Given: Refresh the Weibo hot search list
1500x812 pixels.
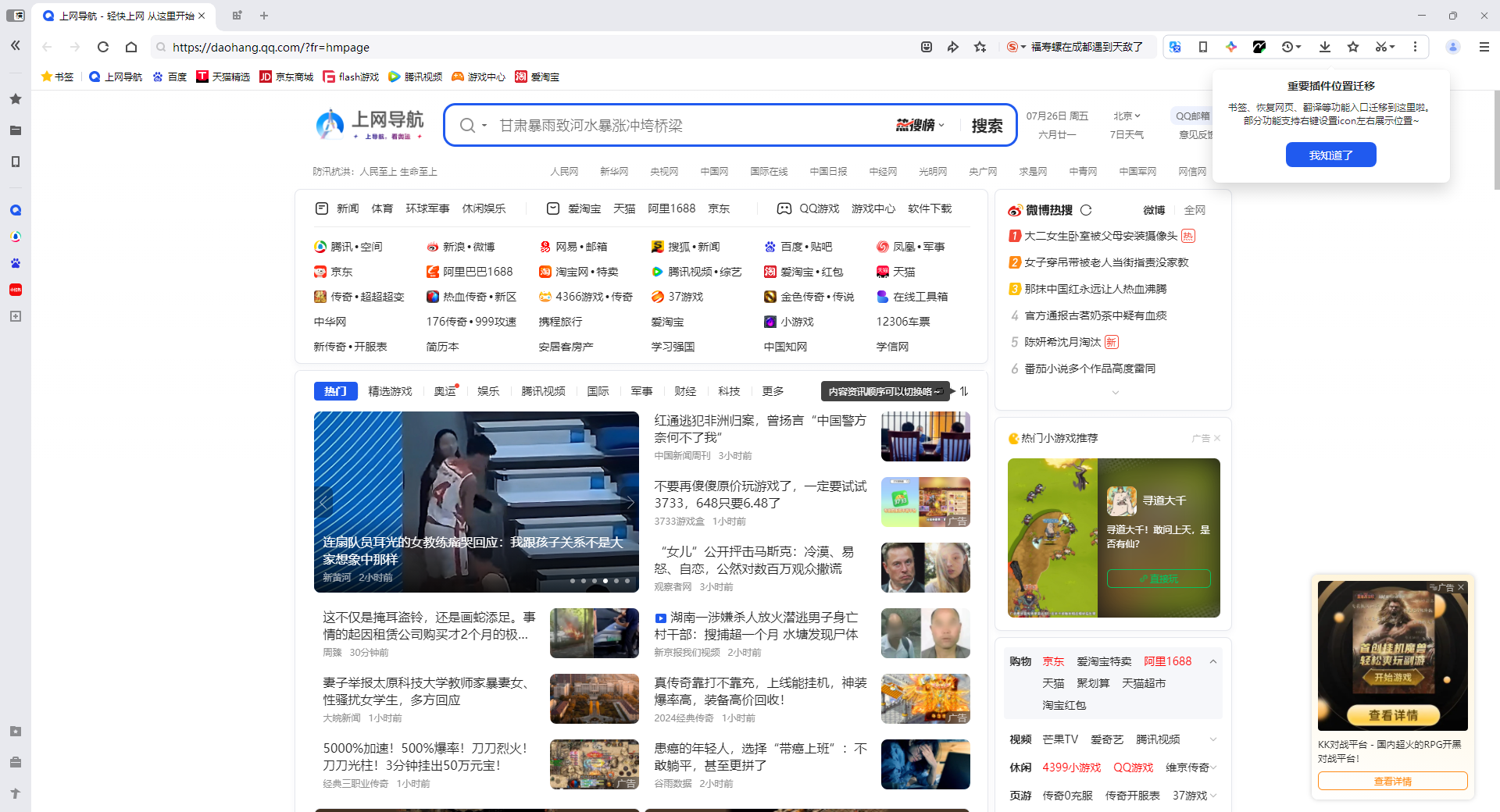Looking at the screenshot, I should (x=1086, y=210).
